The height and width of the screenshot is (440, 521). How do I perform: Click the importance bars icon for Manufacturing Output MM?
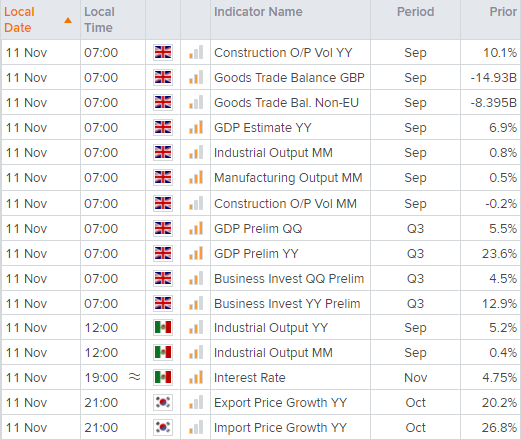[x=196, y=177]
